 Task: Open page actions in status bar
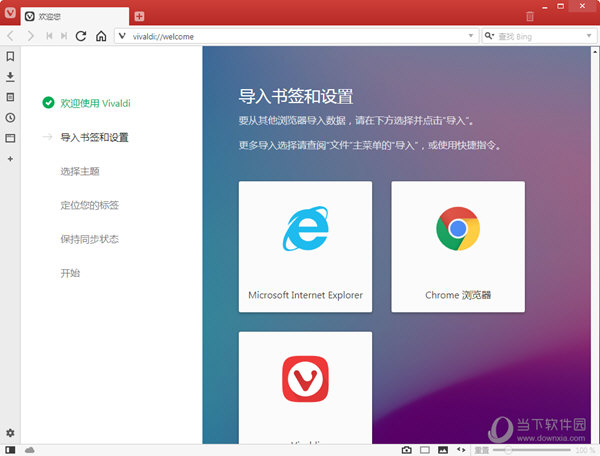461,450
